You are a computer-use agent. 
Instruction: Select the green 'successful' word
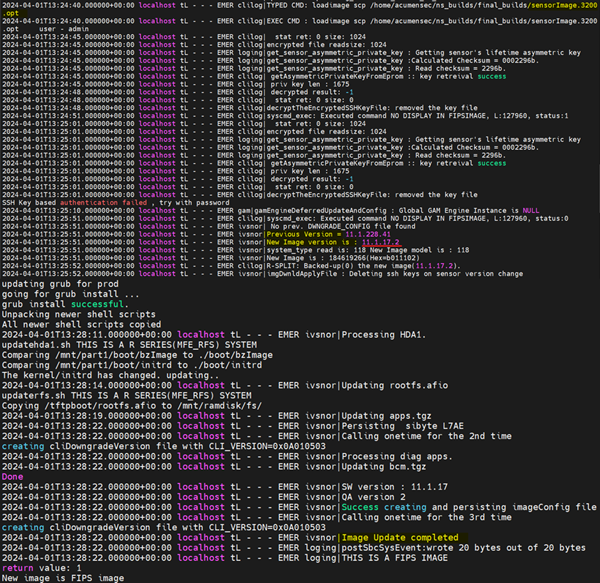coord(97,304)
